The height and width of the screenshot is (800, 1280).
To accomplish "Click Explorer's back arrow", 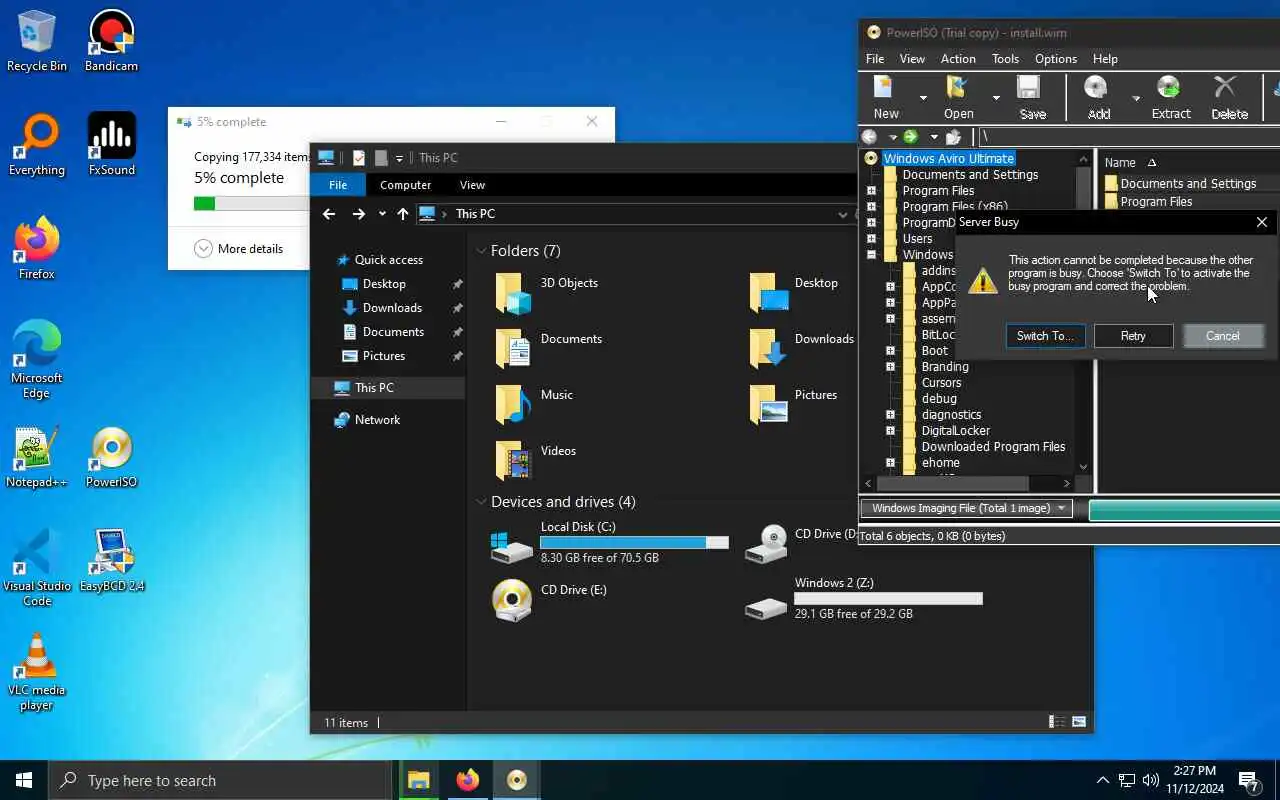I will (x=329, y=214).
